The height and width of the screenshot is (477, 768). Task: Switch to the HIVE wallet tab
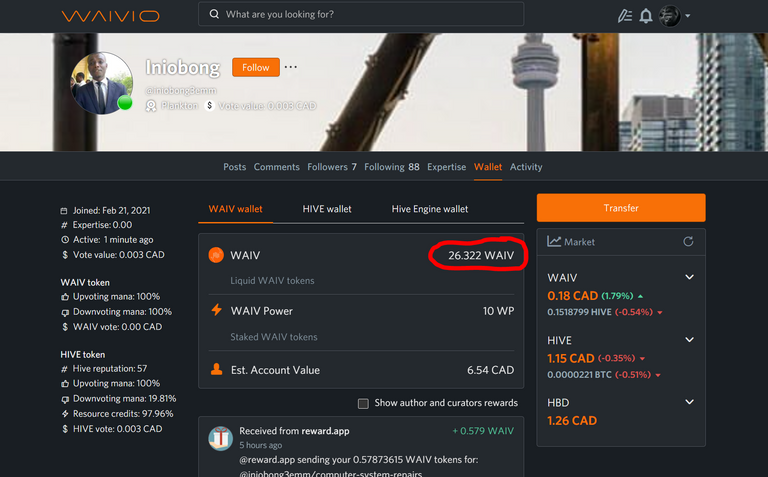(327, 209)
